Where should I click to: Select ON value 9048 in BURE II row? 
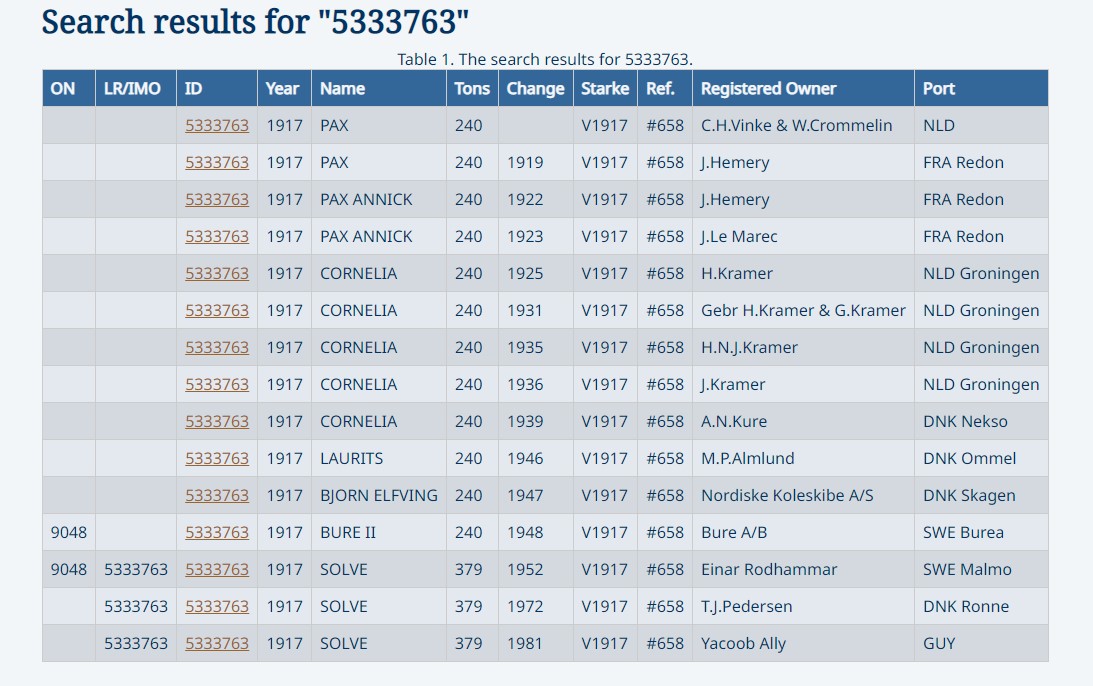[x=68, y=532]
